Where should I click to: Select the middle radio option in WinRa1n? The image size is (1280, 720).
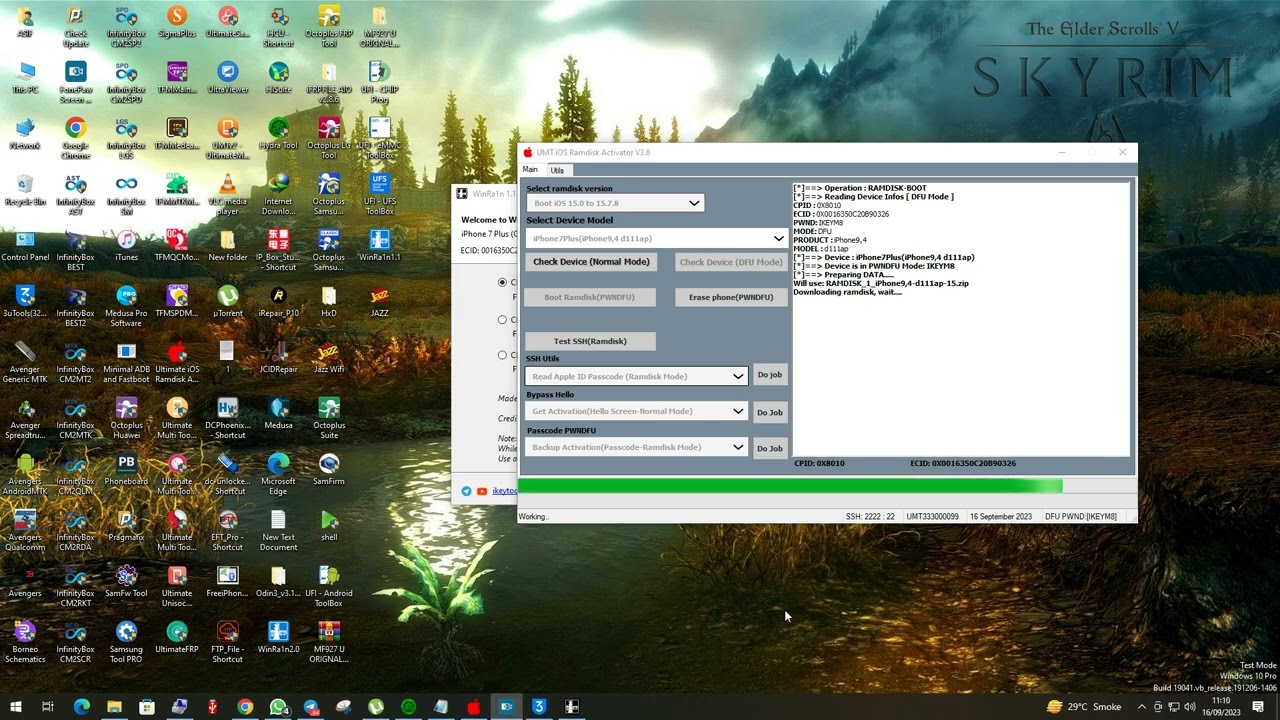tap(502, 320)
